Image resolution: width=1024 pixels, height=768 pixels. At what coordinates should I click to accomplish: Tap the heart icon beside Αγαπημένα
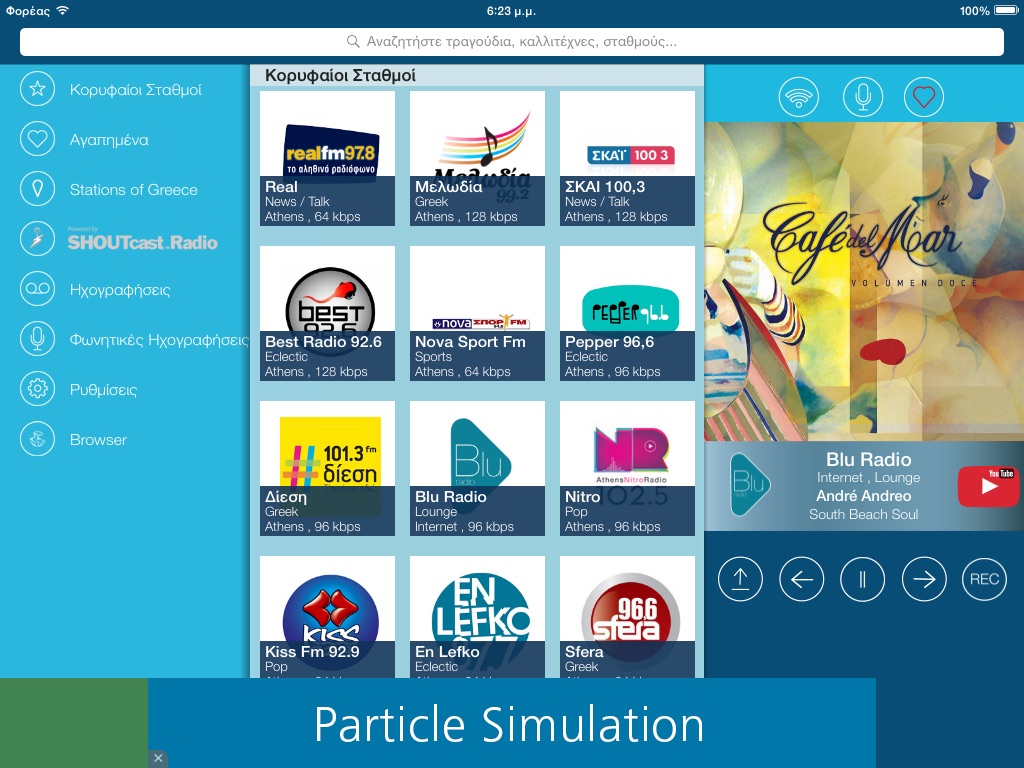(37, 138)
